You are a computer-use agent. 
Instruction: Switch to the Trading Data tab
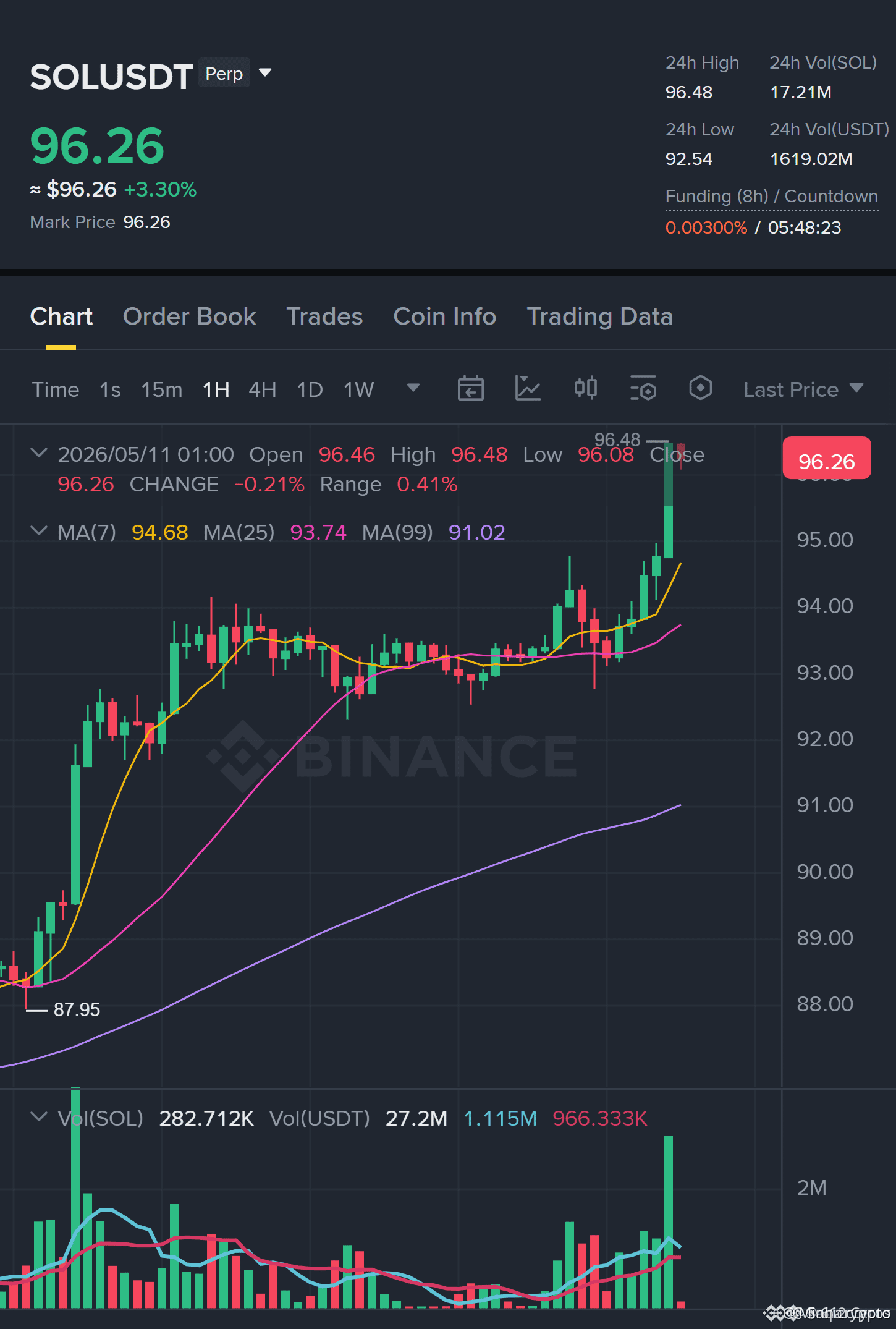coord(599,316)
